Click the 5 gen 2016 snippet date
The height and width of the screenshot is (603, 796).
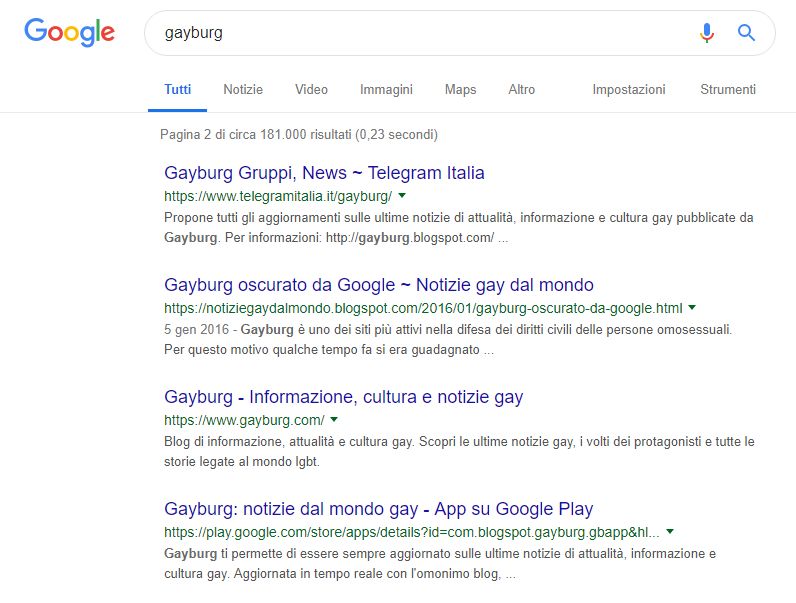(x=196, y=330)
